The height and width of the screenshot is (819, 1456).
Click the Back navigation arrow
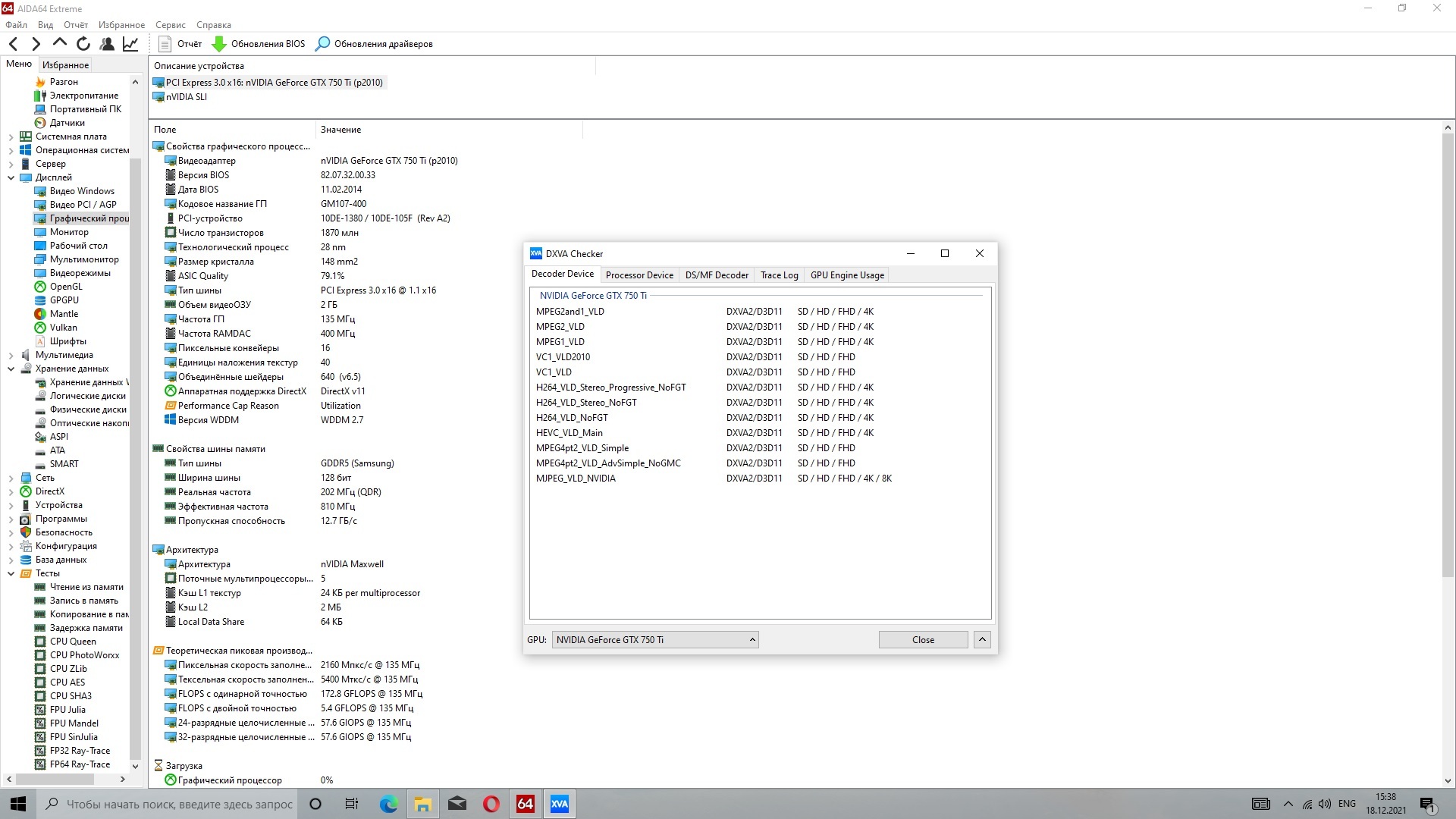click(14, 44)
